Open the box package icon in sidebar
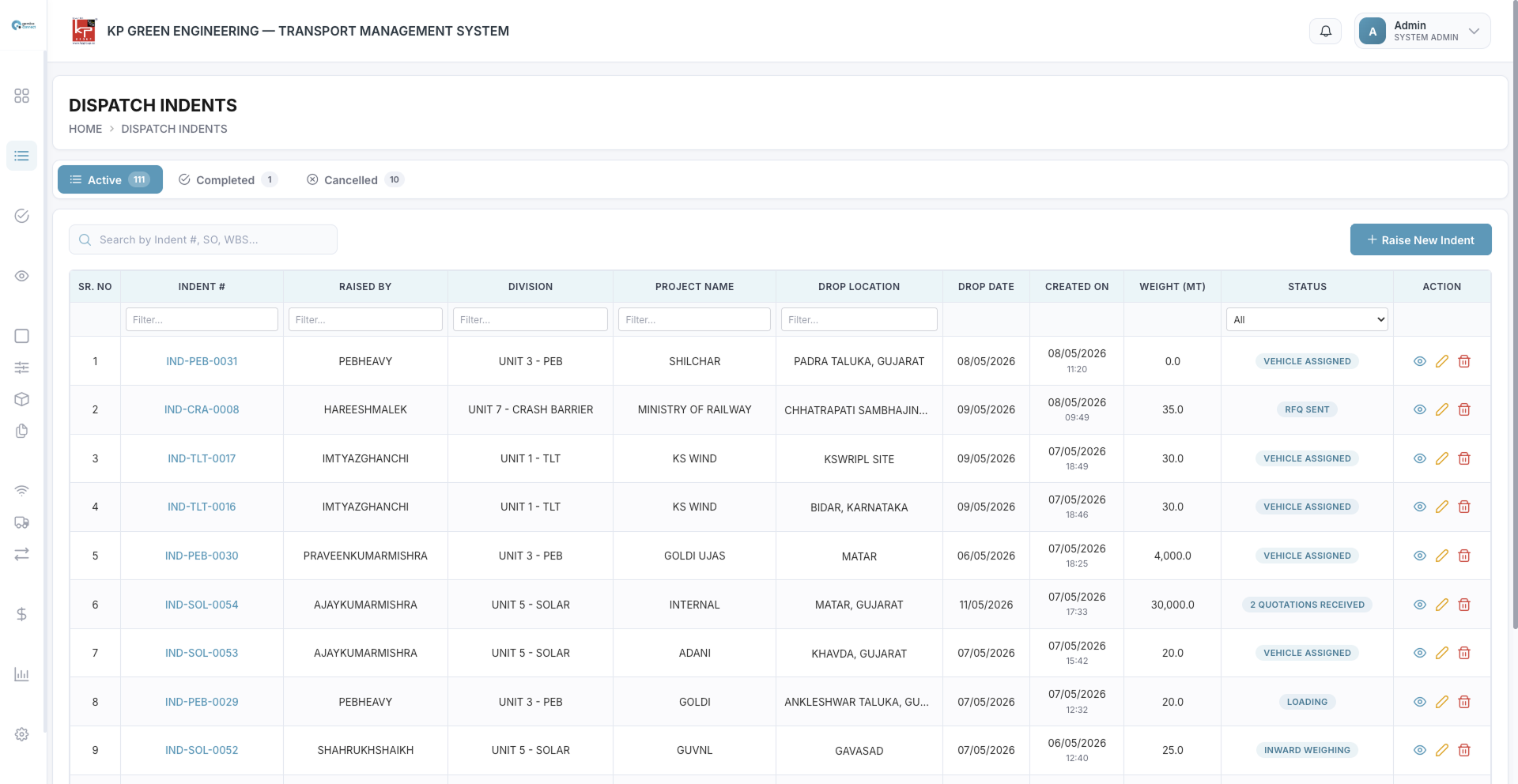The image size is (1518, 784). coord(21,399)
